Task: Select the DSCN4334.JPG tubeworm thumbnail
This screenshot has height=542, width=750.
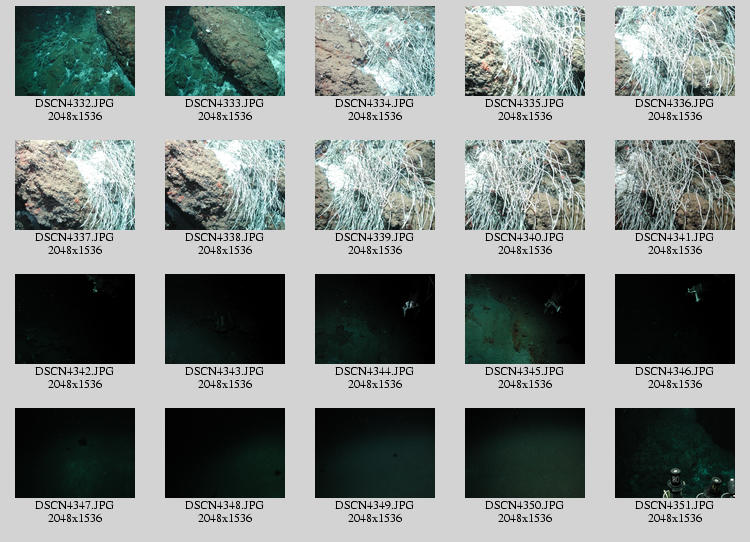Action: click(x=375, y=51)
